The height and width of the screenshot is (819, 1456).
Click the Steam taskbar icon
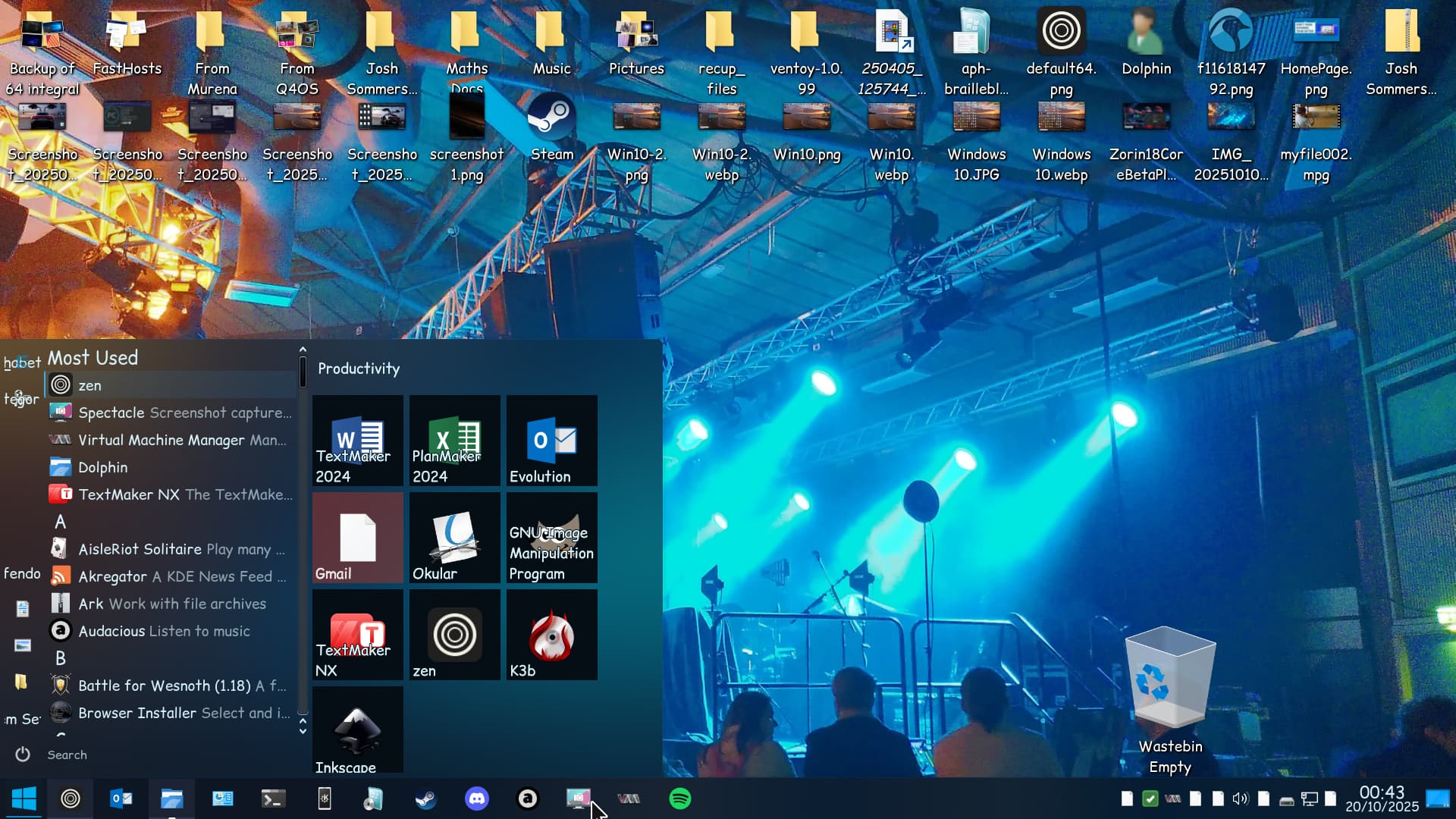pos(425,799)
